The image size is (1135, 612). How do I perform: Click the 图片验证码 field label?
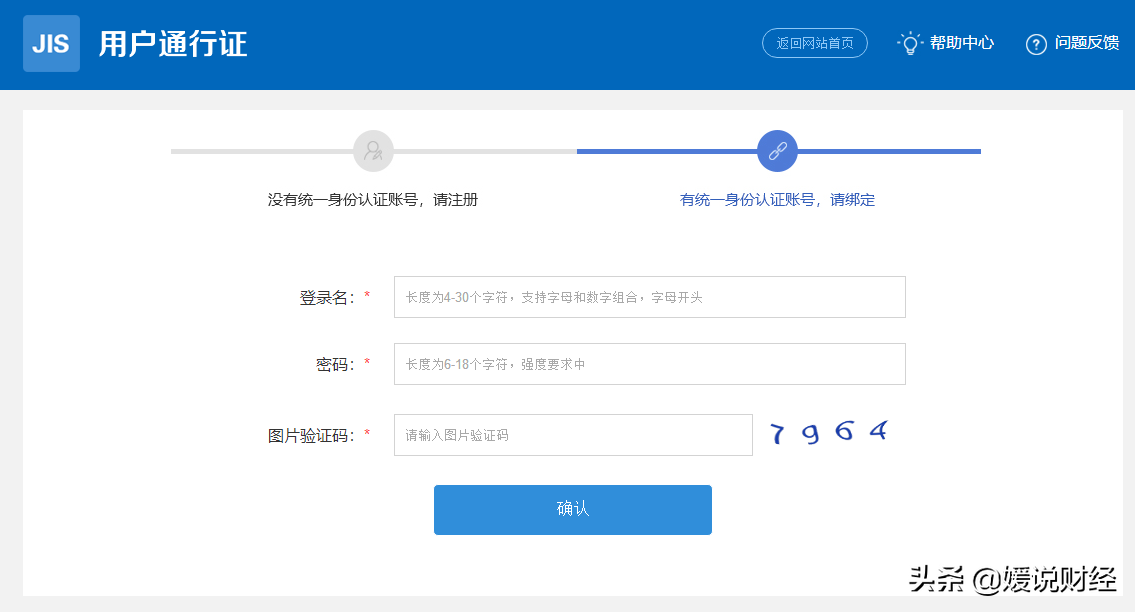pyautogui.click(x=311, y=436)
